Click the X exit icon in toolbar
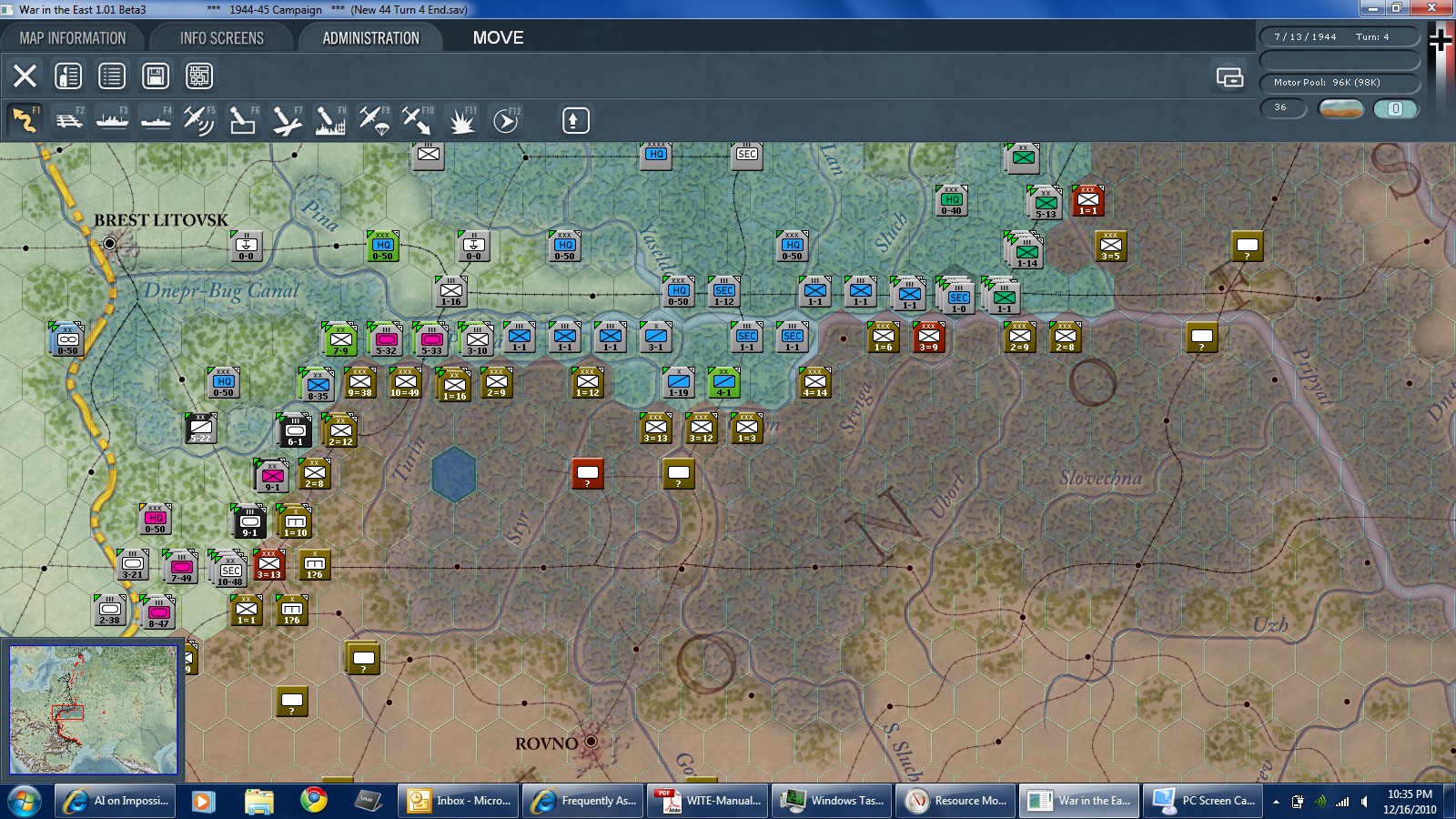This screenshot has width=1456, height=819. pyautogui.click(x=25, y=76)
